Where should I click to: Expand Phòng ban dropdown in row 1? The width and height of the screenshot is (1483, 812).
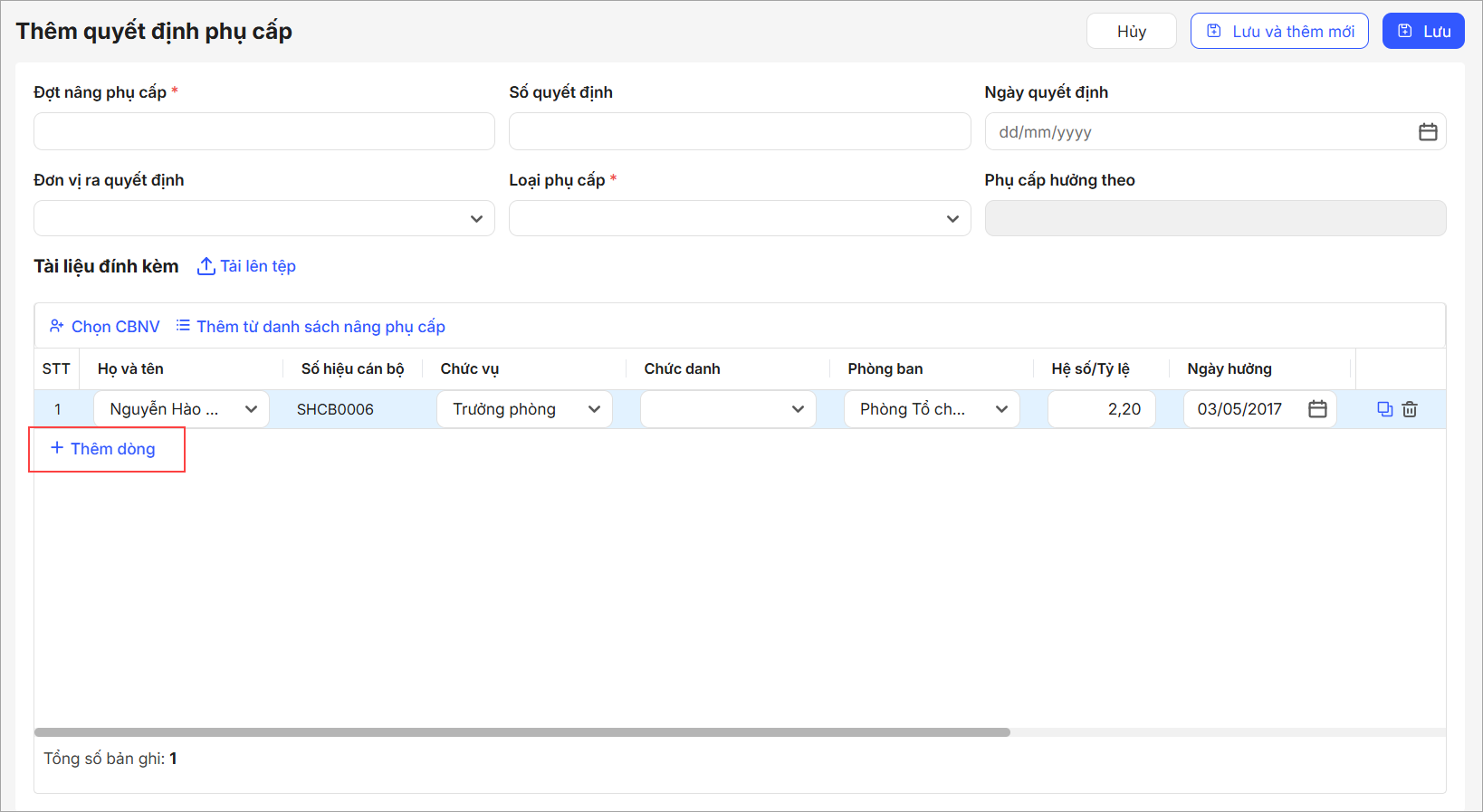(x=1001, y=409)
